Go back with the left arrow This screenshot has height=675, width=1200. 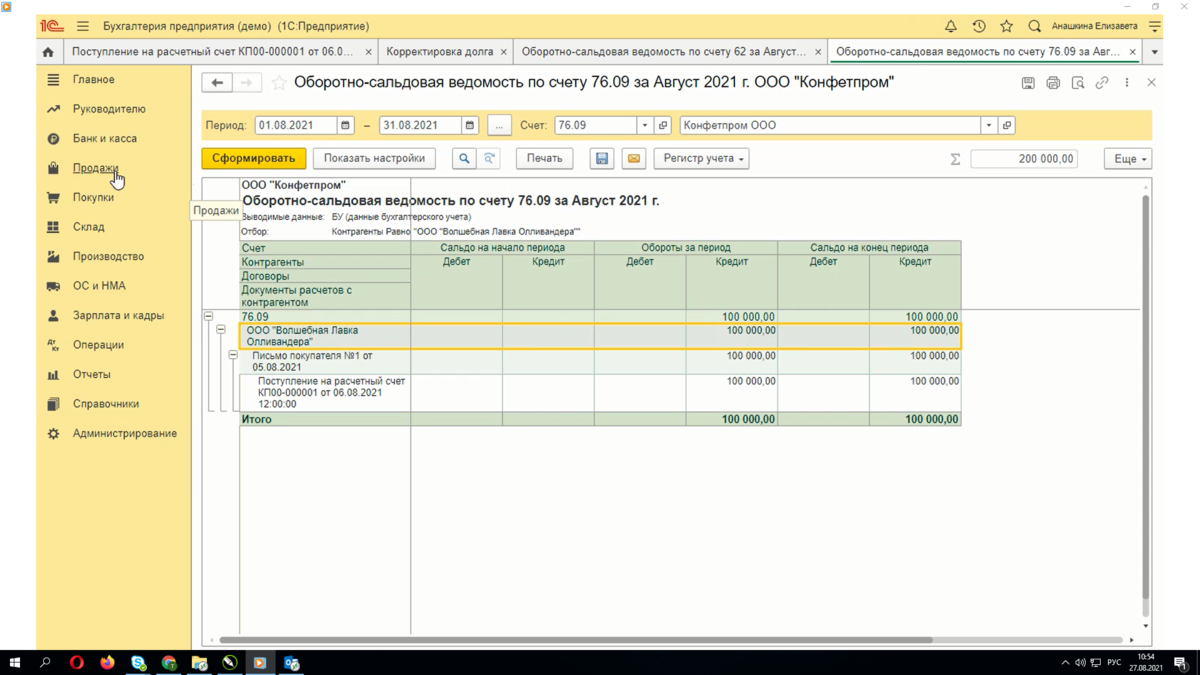(x=217, y=83)
